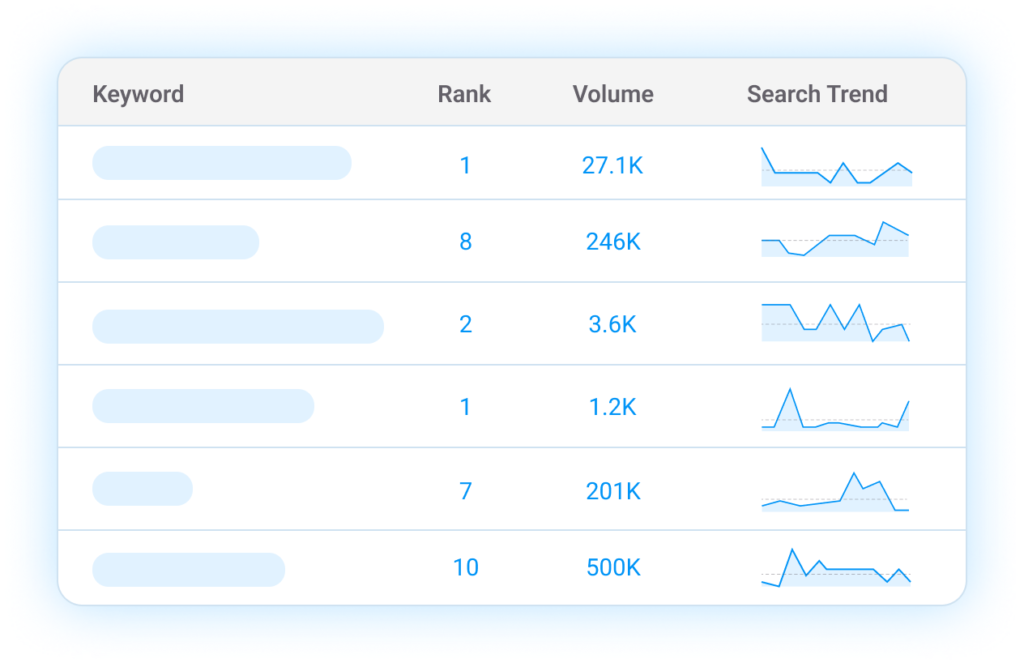The image size is (1024, 663).
Task: Click the keyword placeholder in the 246K row
Action: tap(176, 242)
